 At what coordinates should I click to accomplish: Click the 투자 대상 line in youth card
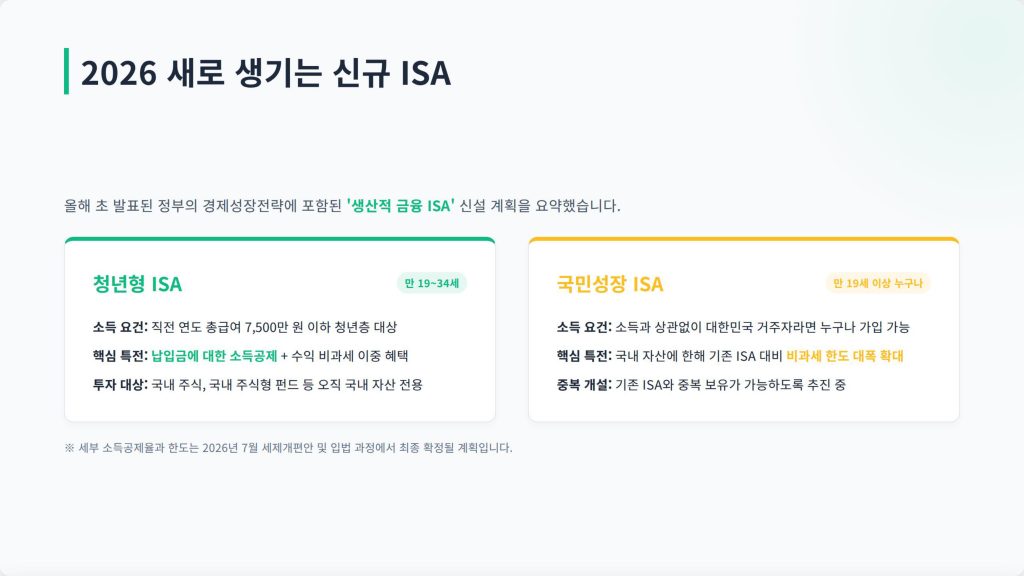[257, 385]
